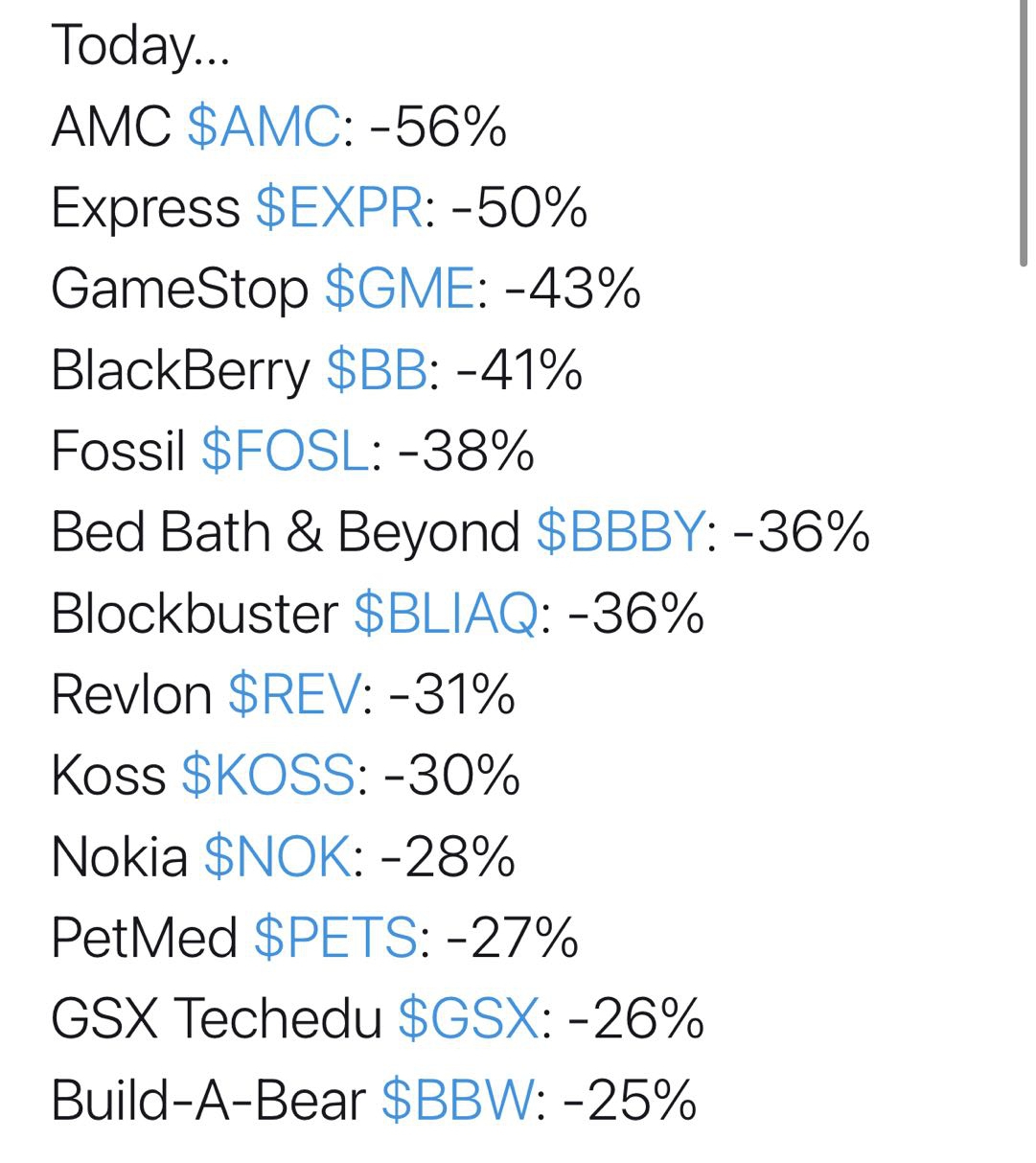Screen dimensions: 1036x1163
Task: Click the Build-A-Bear -25% figure
Action: pyautogui.click(x=630, y=1100)
